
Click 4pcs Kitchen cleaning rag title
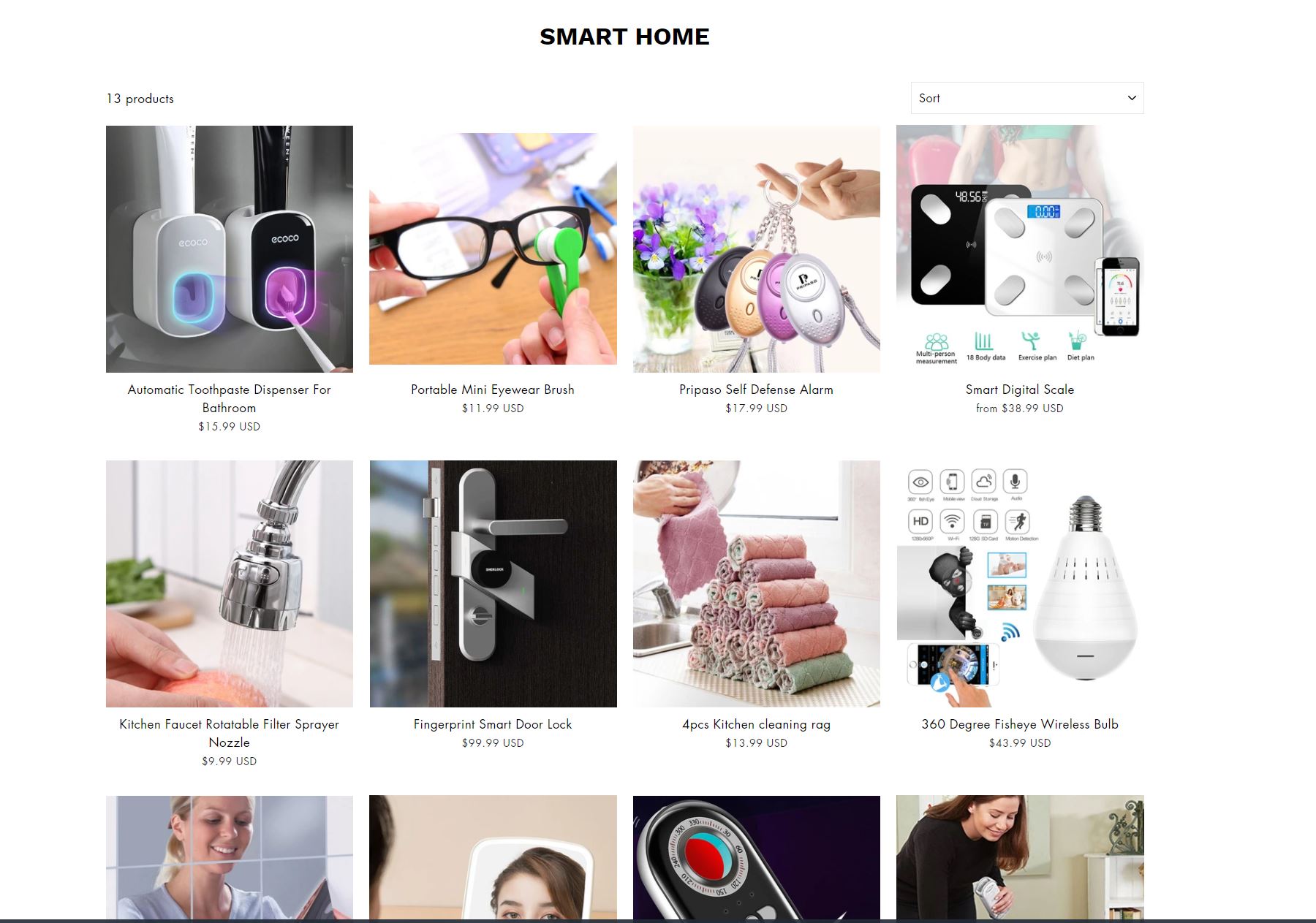(x=757, y=724)
